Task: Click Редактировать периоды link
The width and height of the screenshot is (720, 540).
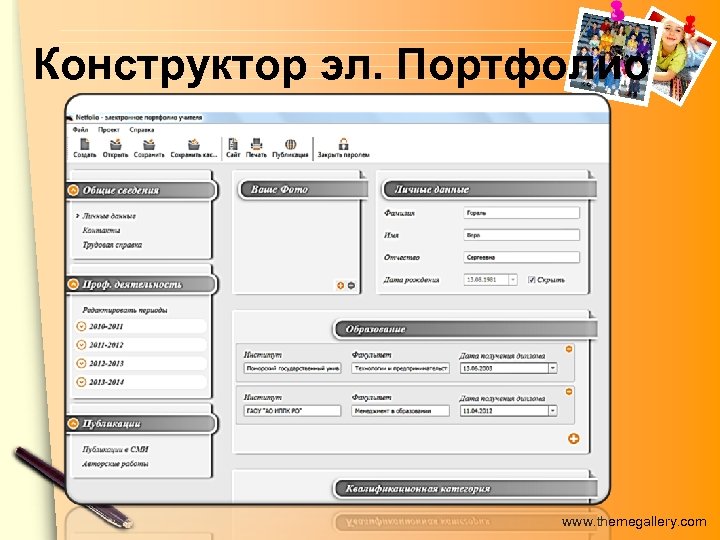Action: [x=124, y=310]
